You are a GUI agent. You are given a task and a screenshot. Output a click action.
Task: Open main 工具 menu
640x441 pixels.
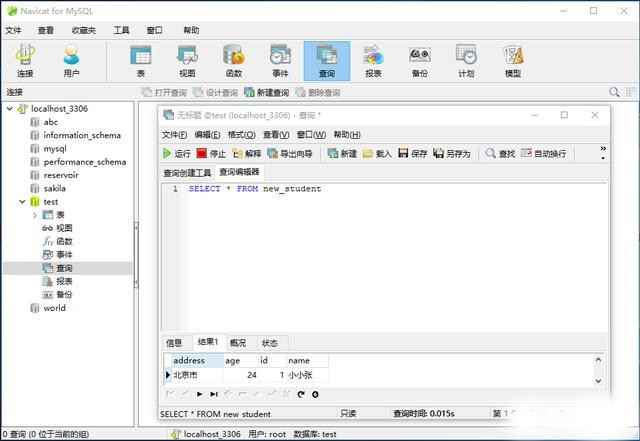pos(121,30)
